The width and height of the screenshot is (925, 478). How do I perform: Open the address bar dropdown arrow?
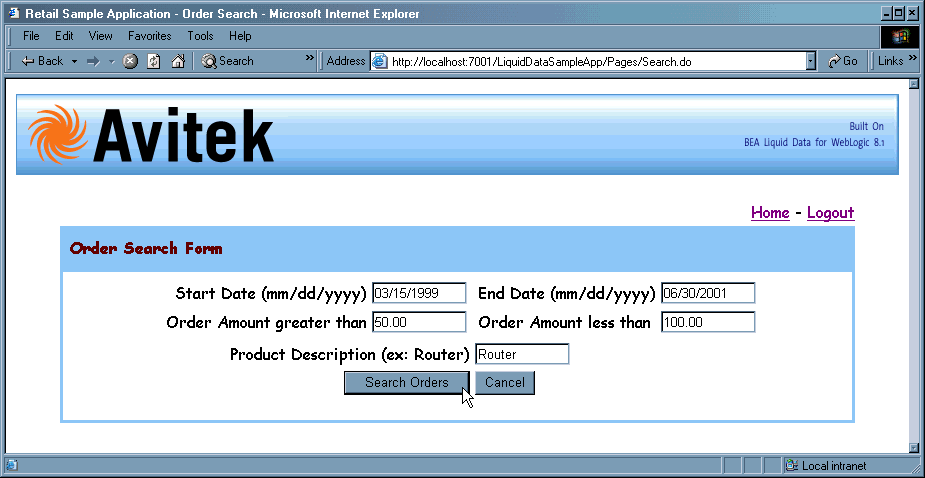click(x=811, y=61)
